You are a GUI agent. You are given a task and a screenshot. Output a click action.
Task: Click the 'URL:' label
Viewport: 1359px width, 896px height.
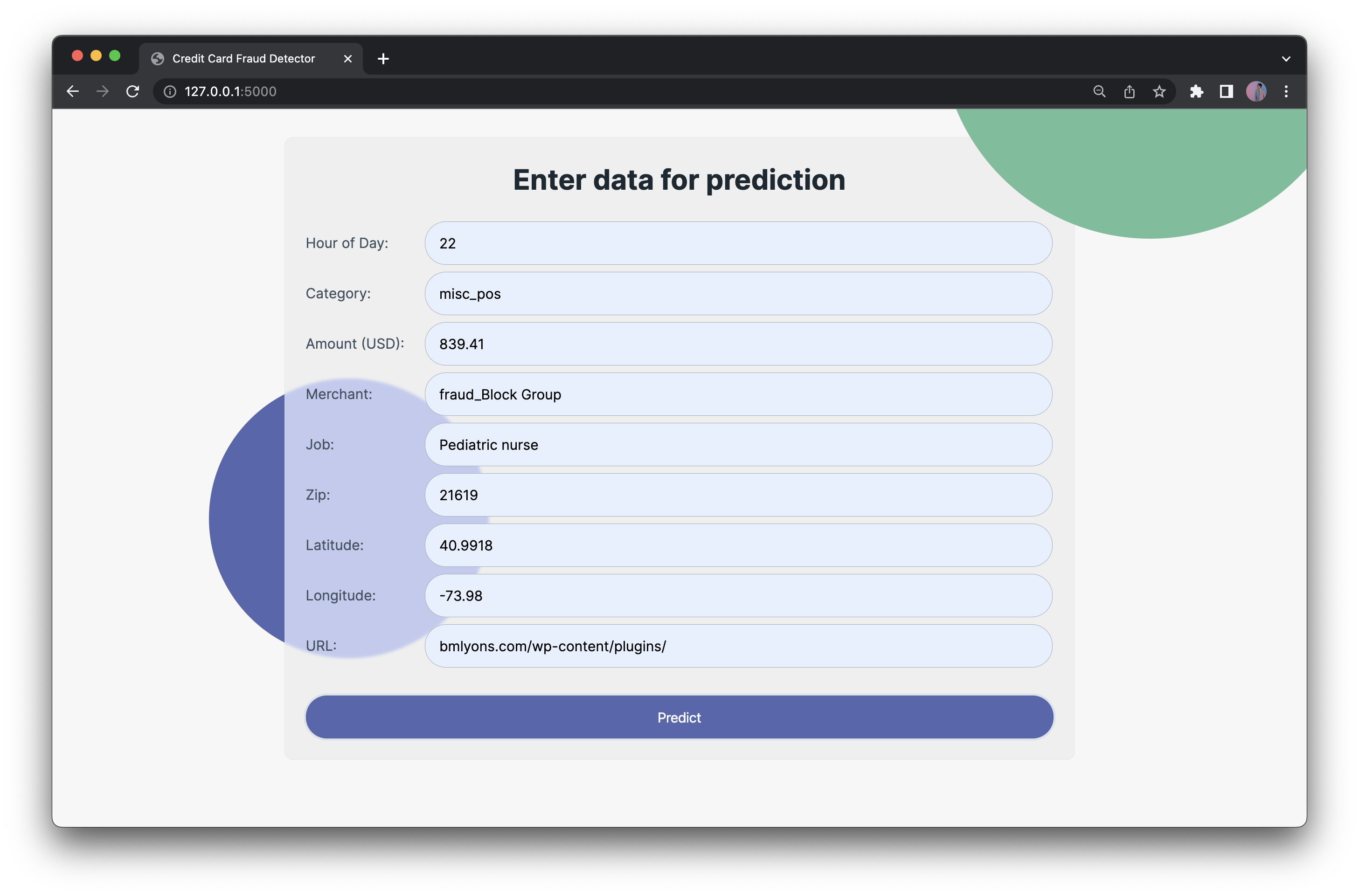click(321, 645)
